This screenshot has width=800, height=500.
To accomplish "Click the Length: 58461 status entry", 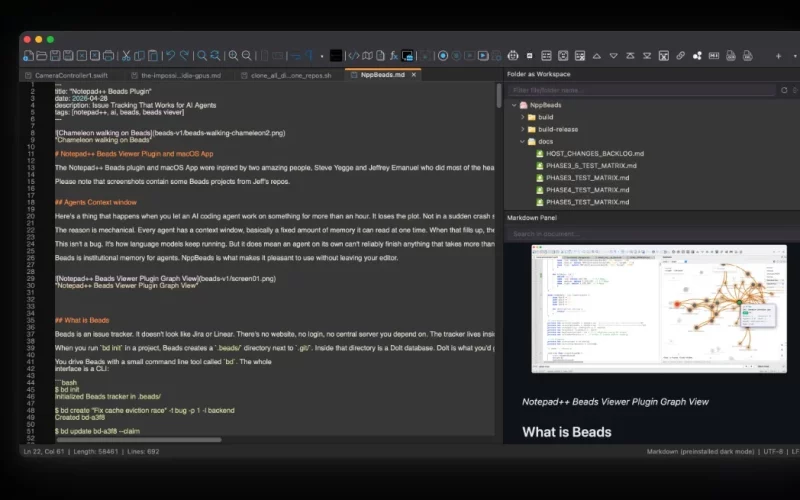I will pyautogui.click(x=95, y=452).
